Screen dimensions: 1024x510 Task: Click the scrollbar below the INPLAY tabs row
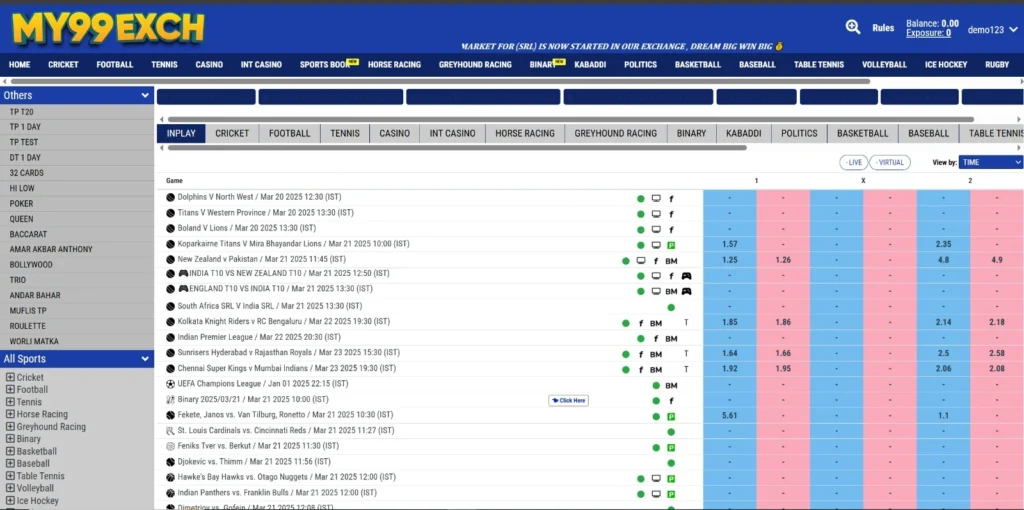(457, 148)
